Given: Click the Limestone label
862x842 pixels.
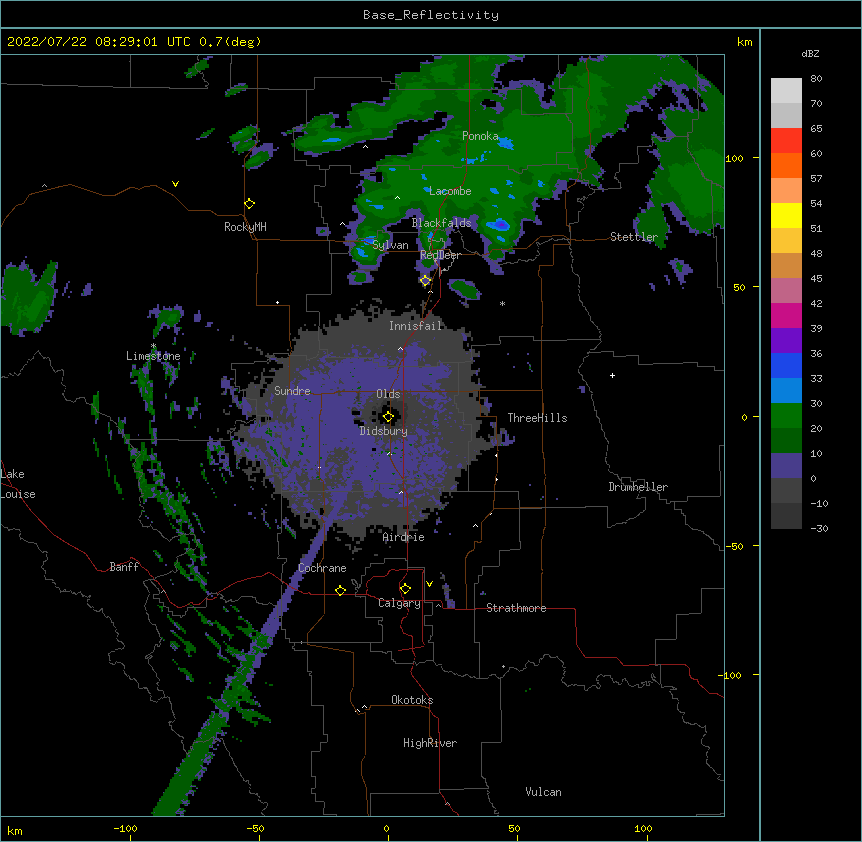Looking at the screenshot, I should pos(153,356).
